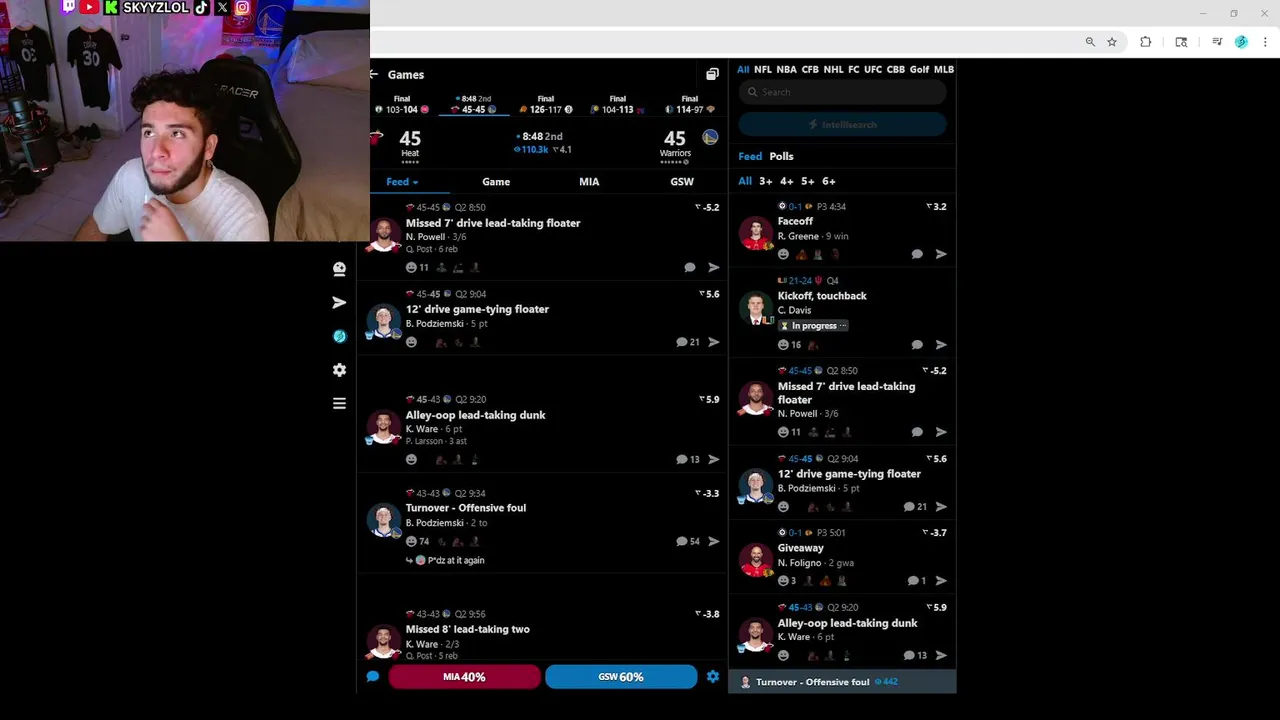Open the blue chat bubble beside MIA 40%

373,677
